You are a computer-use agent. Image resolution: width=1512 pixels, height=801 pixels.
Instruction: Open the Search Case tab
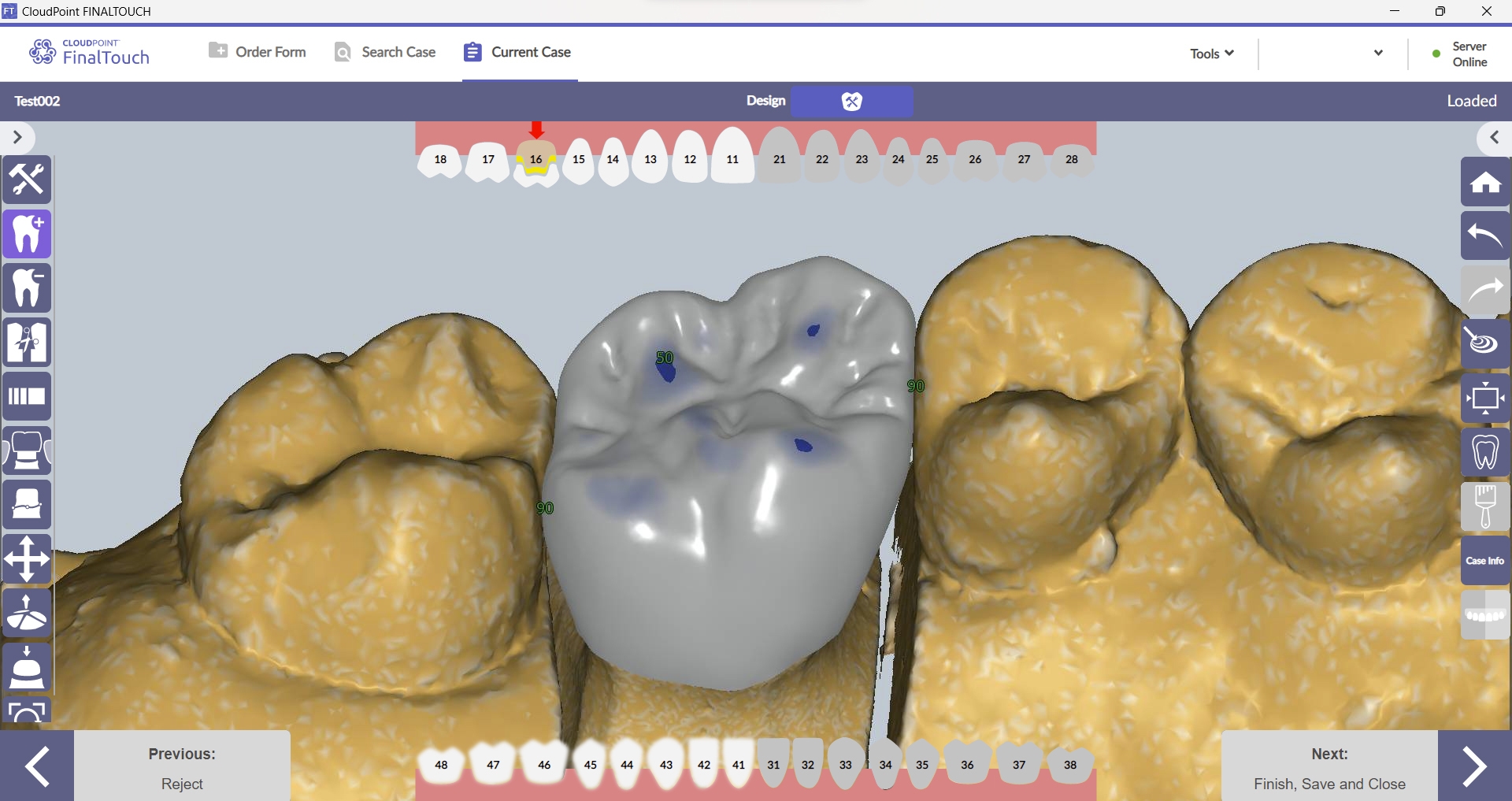[385, 52]
